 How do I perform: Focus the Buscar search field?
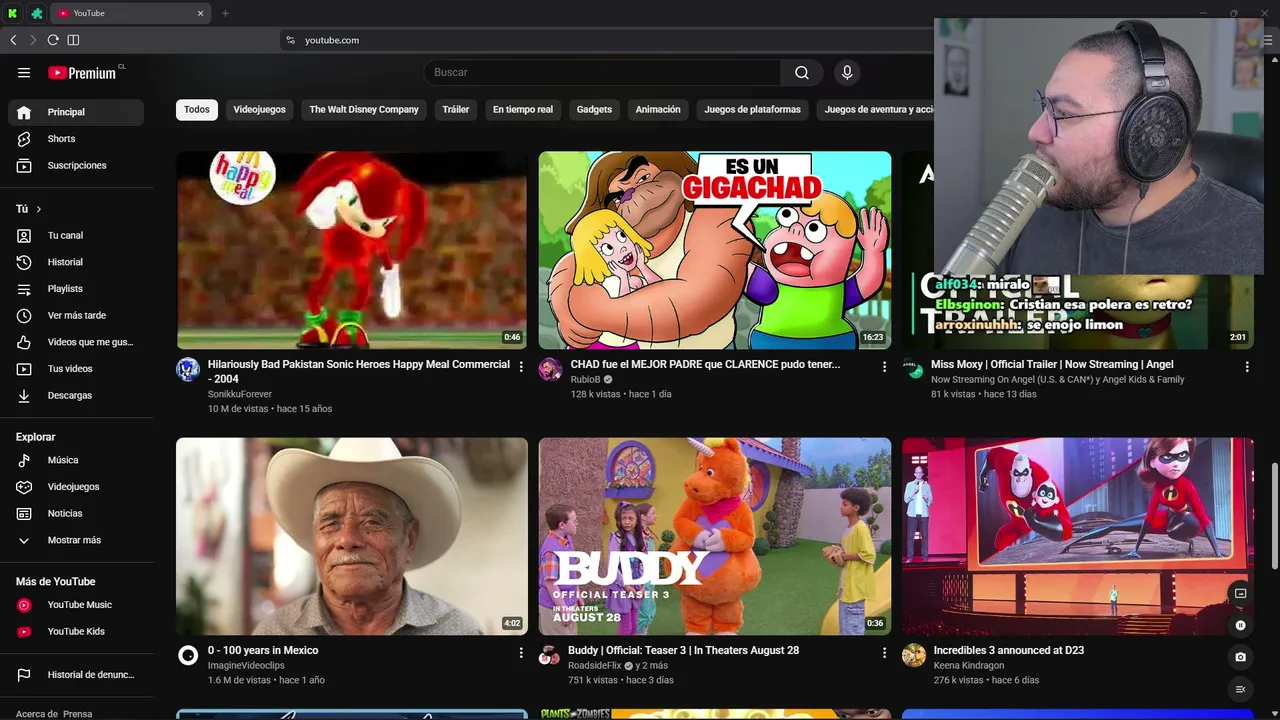coord(603,72)
